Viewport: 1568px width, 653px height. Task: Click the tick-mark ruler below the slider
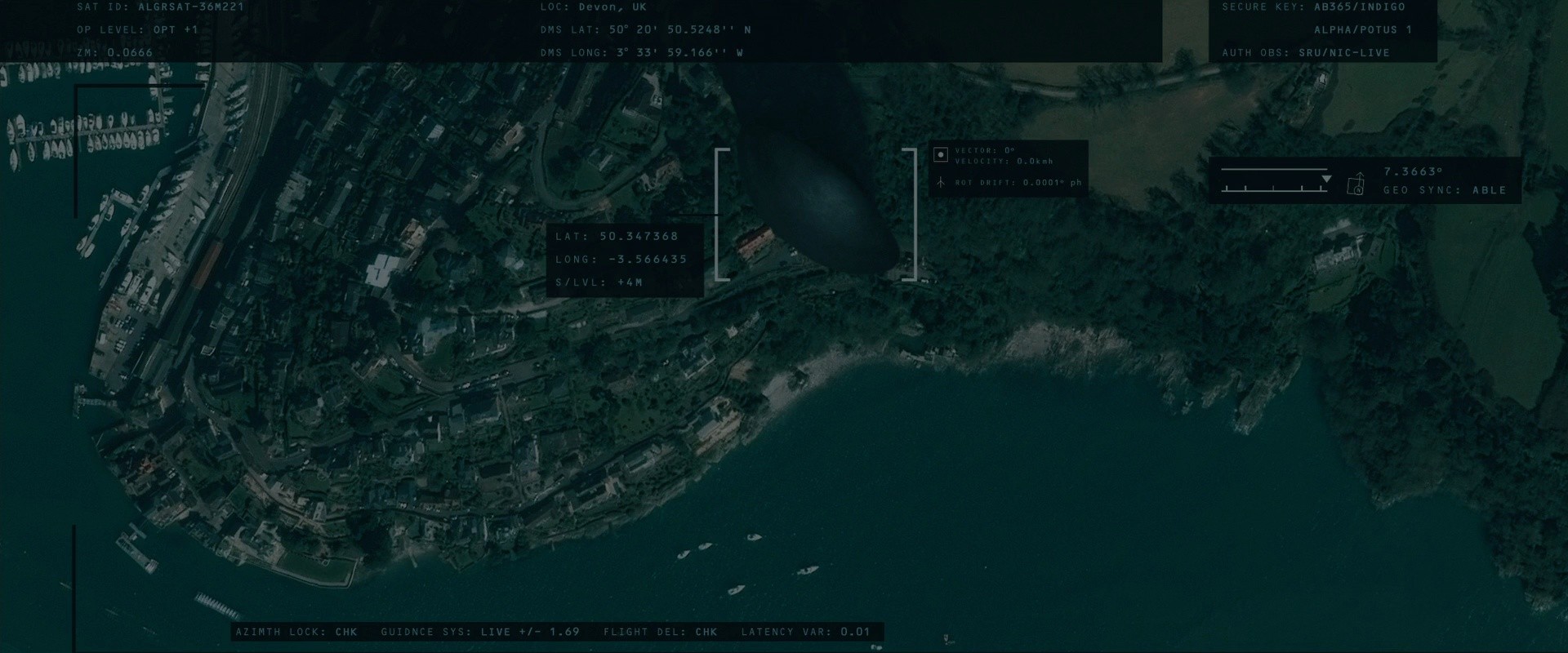tap(1274, 189)
